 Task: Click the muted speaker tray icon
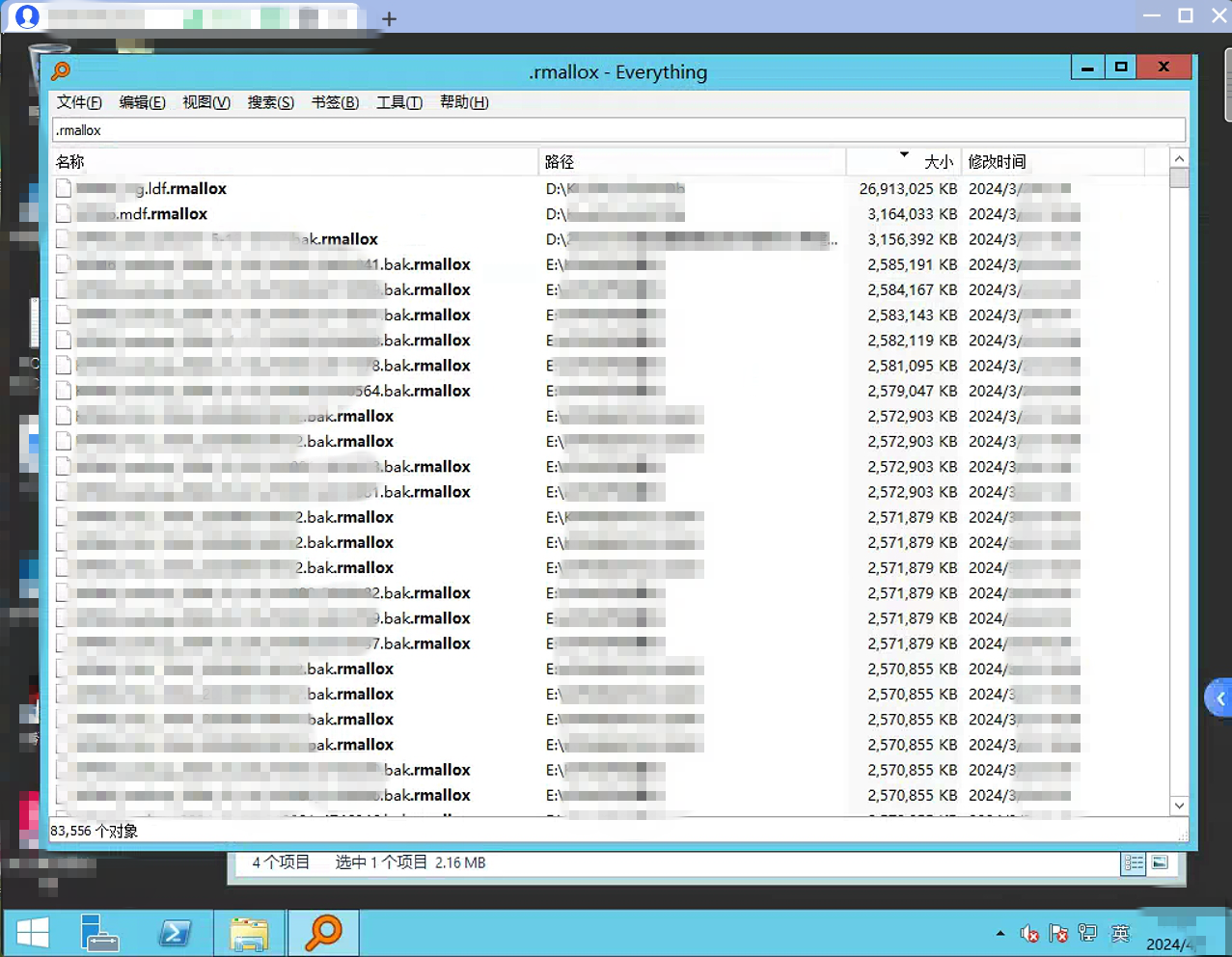click(x=1029, y=933)
